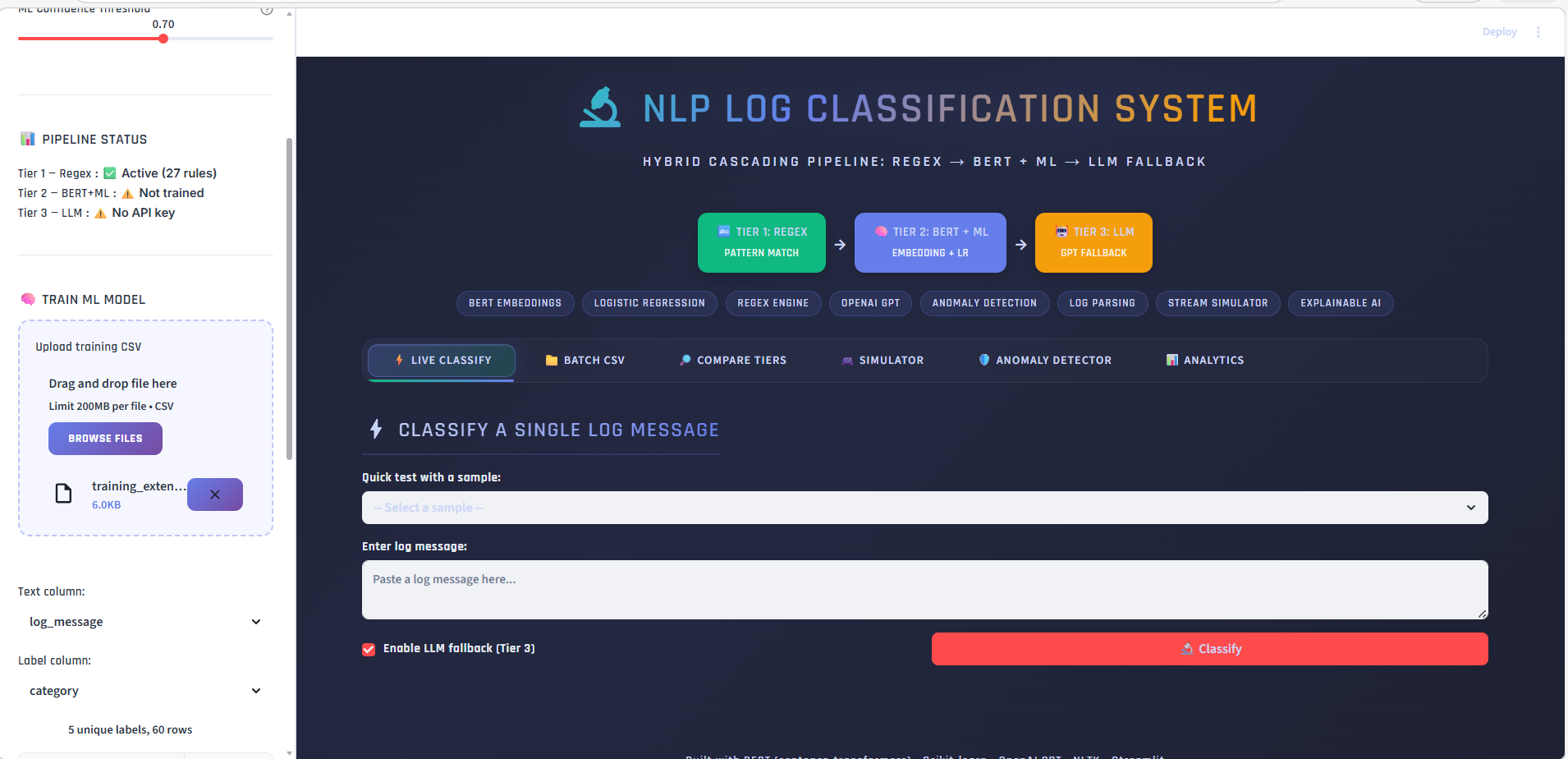This screenshot has width=1568, height=759.
Task: Click the Regex Engine tag
Action: coord(773,303)
